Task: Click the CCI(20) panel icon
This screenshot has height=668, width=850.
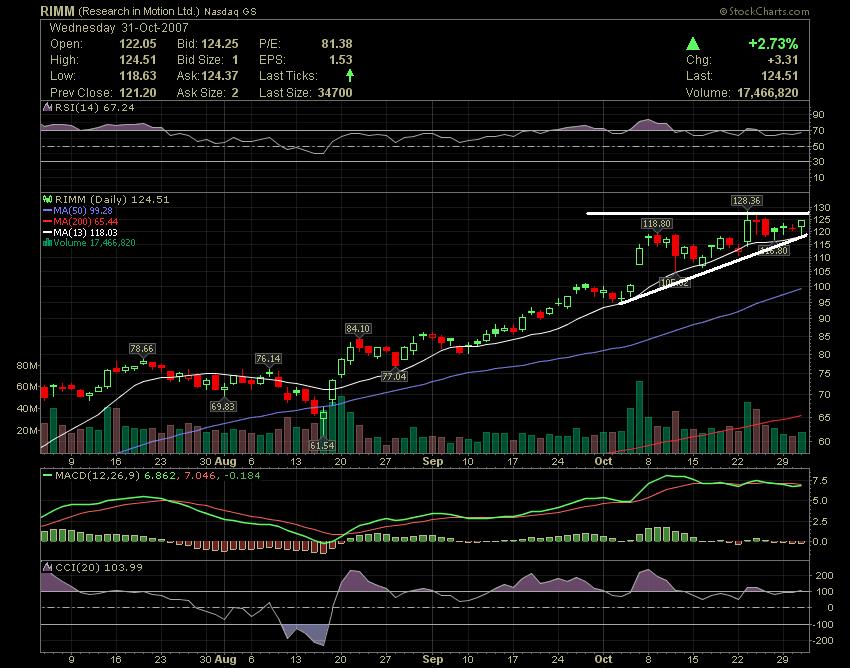Action: pos(48,568)
